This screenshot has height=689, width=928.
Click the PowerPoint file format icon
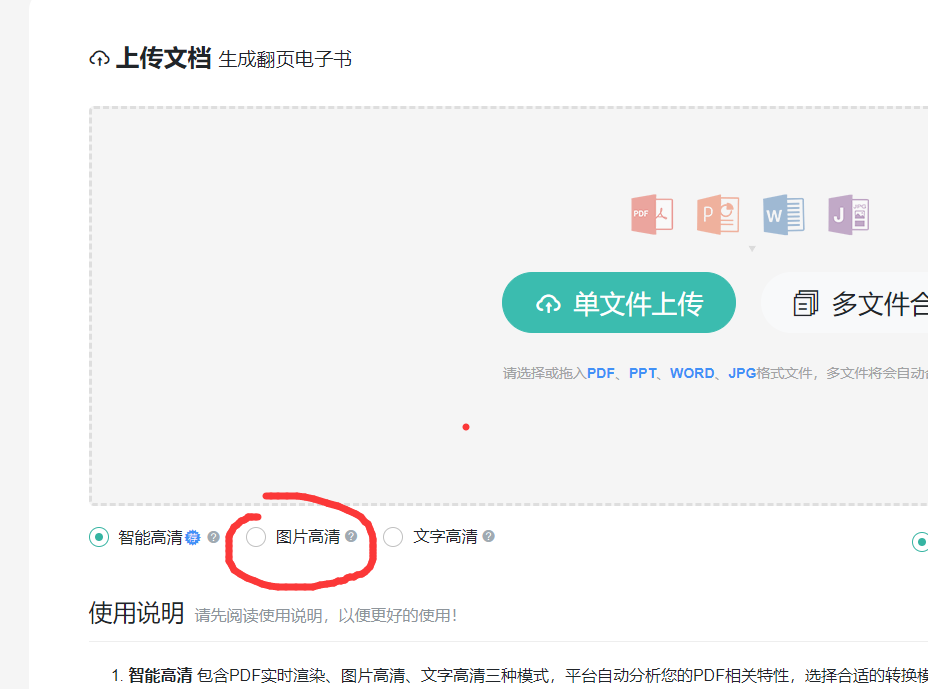[x=717, y=215]
